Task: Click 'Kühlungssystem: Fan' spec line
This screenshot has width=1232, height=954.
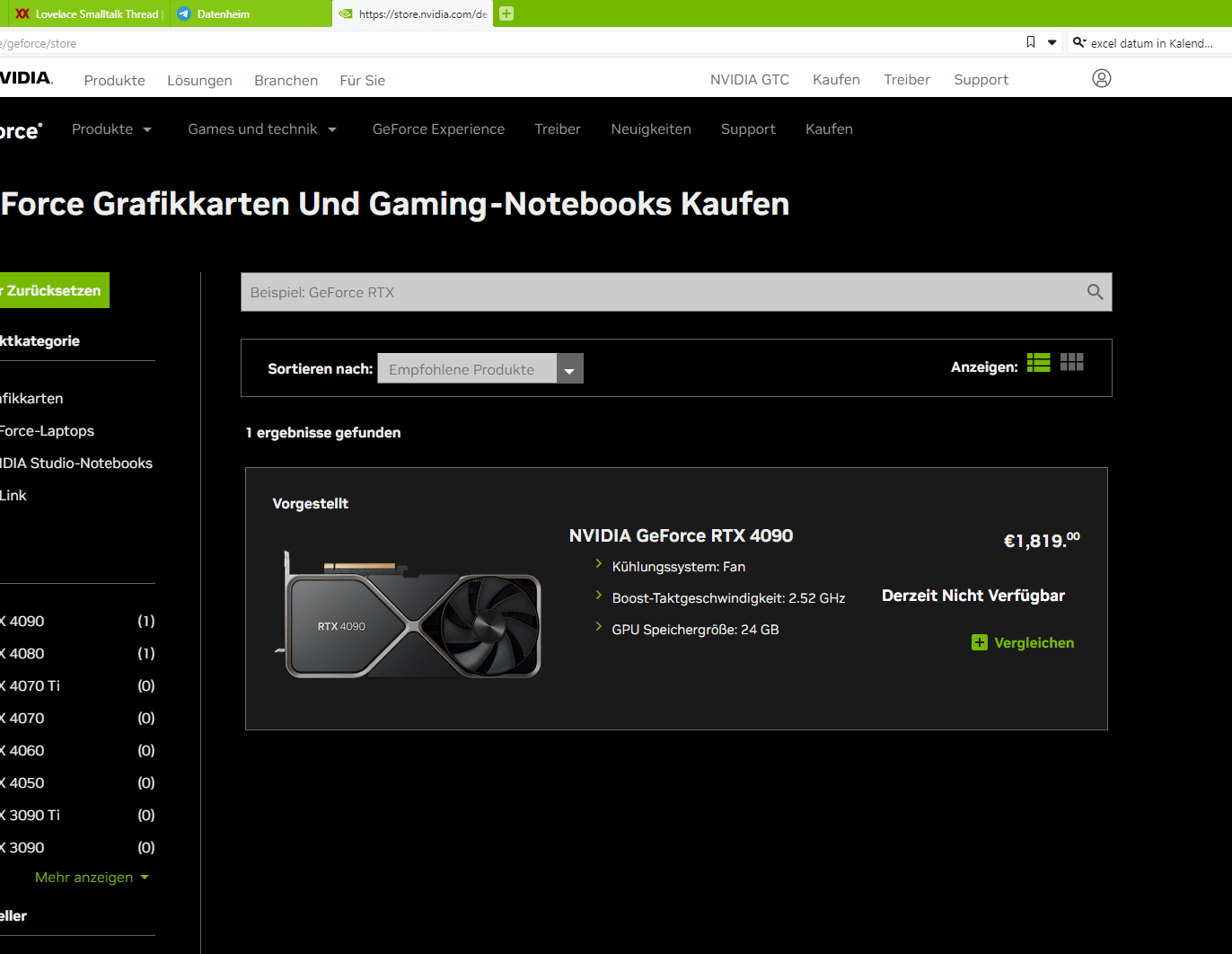Action: point(679,567)
